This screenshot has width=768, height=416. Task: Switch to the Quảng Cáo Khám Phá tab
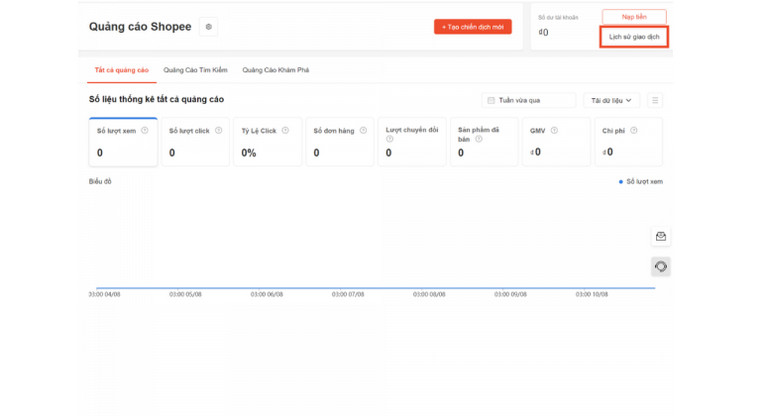coord(275,70)
